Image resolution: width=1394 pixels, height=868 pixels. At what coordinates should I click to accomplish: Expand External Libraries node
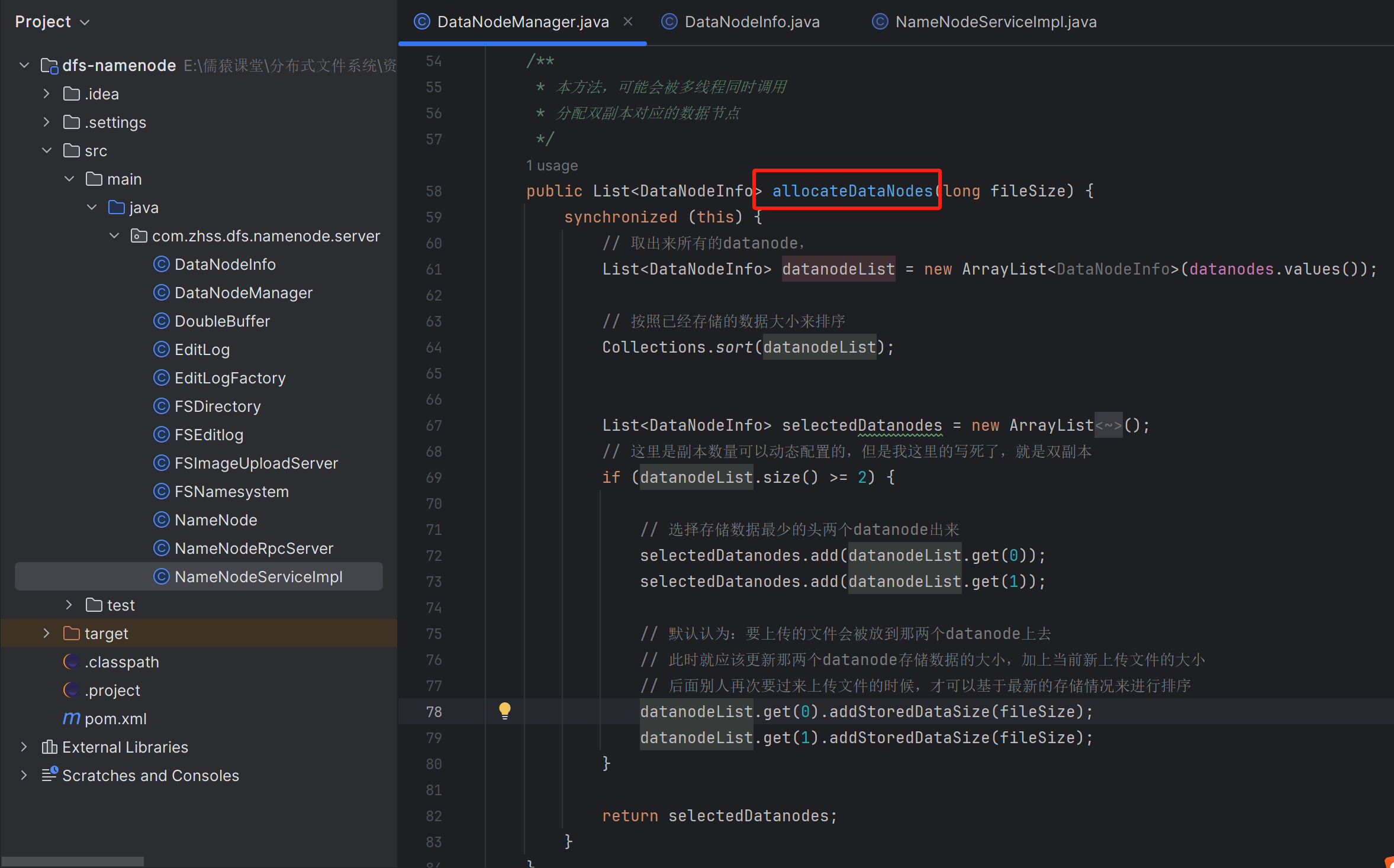[x=24, y=747]
